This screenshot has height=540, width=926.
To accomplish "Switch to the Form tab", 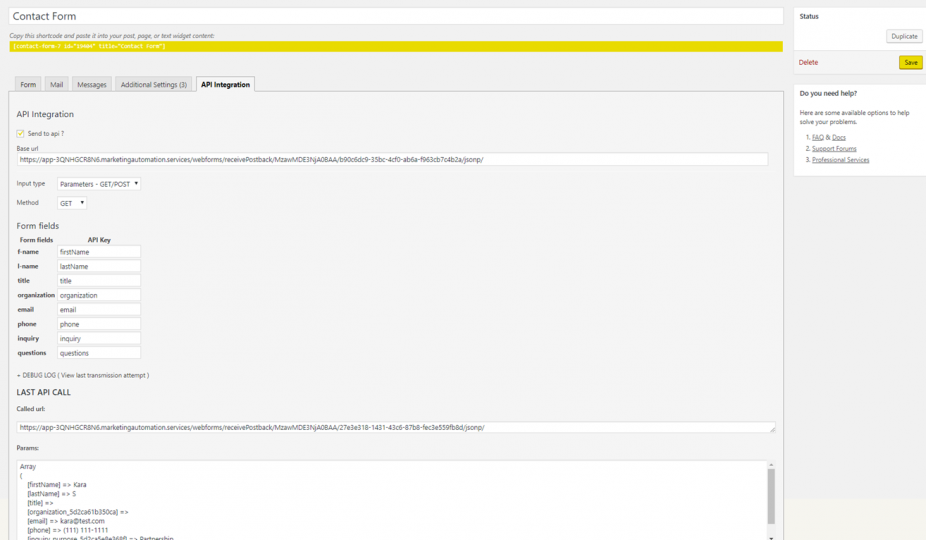I will tap(28, 85).
